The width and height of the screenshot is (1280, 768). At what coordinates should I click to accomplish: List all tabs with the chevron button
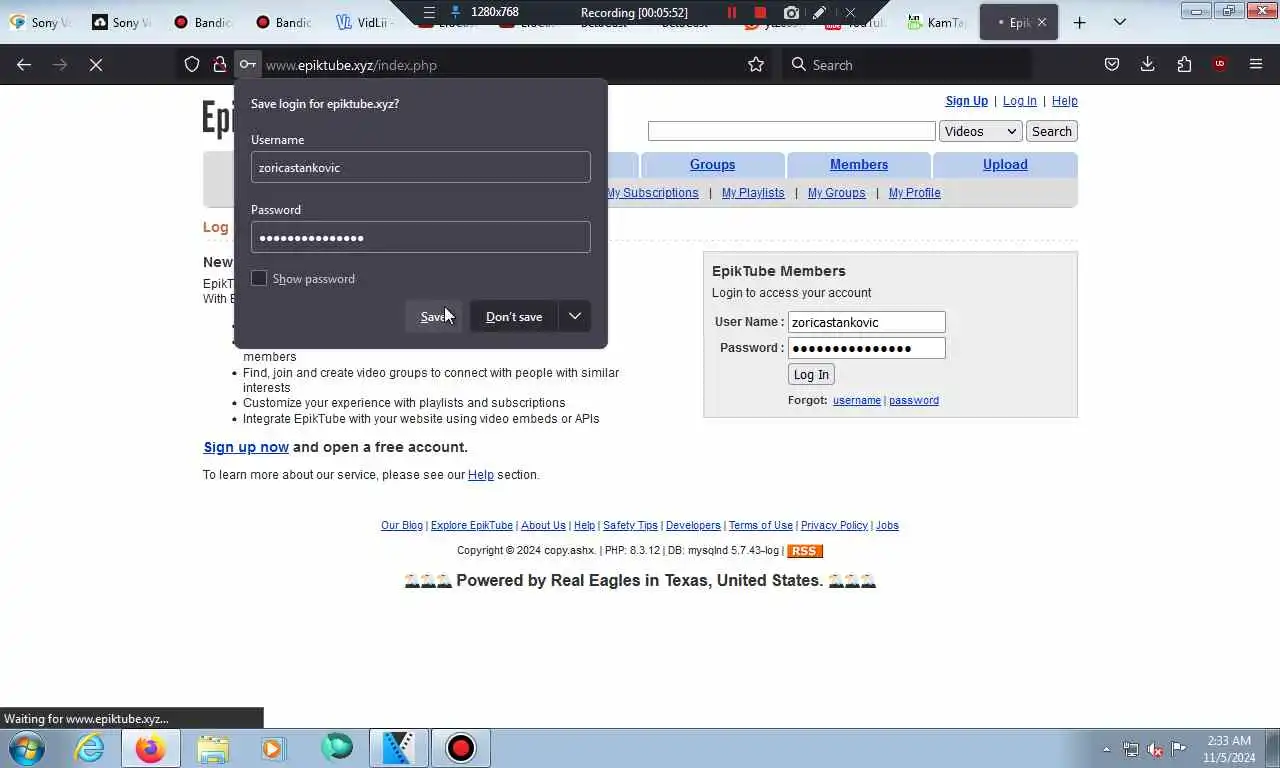point(1120,22)
